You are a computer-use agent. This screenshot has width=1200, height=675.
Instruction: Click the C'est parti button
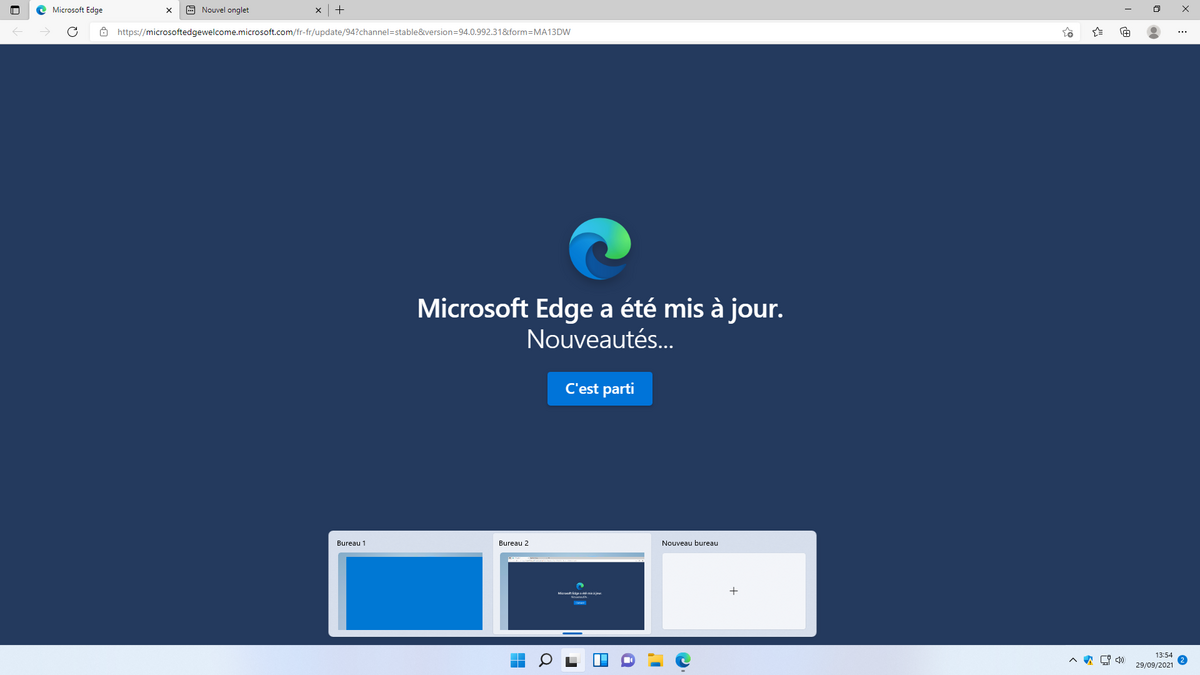tap(599, 389)
